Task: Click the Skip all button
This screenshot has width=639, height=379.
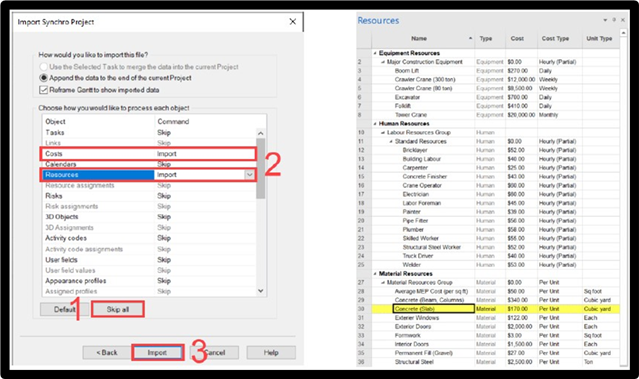Action: [x=118, y=309]
